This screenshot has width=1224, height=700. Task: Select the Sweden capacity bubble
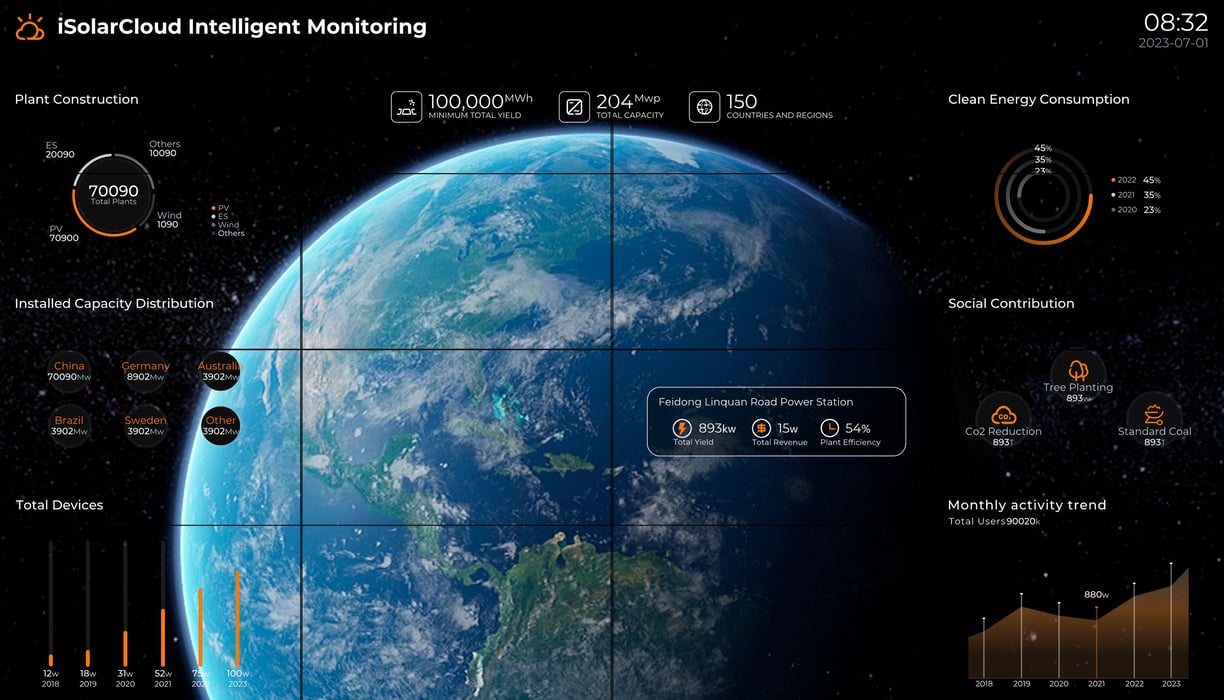point(145,425)
